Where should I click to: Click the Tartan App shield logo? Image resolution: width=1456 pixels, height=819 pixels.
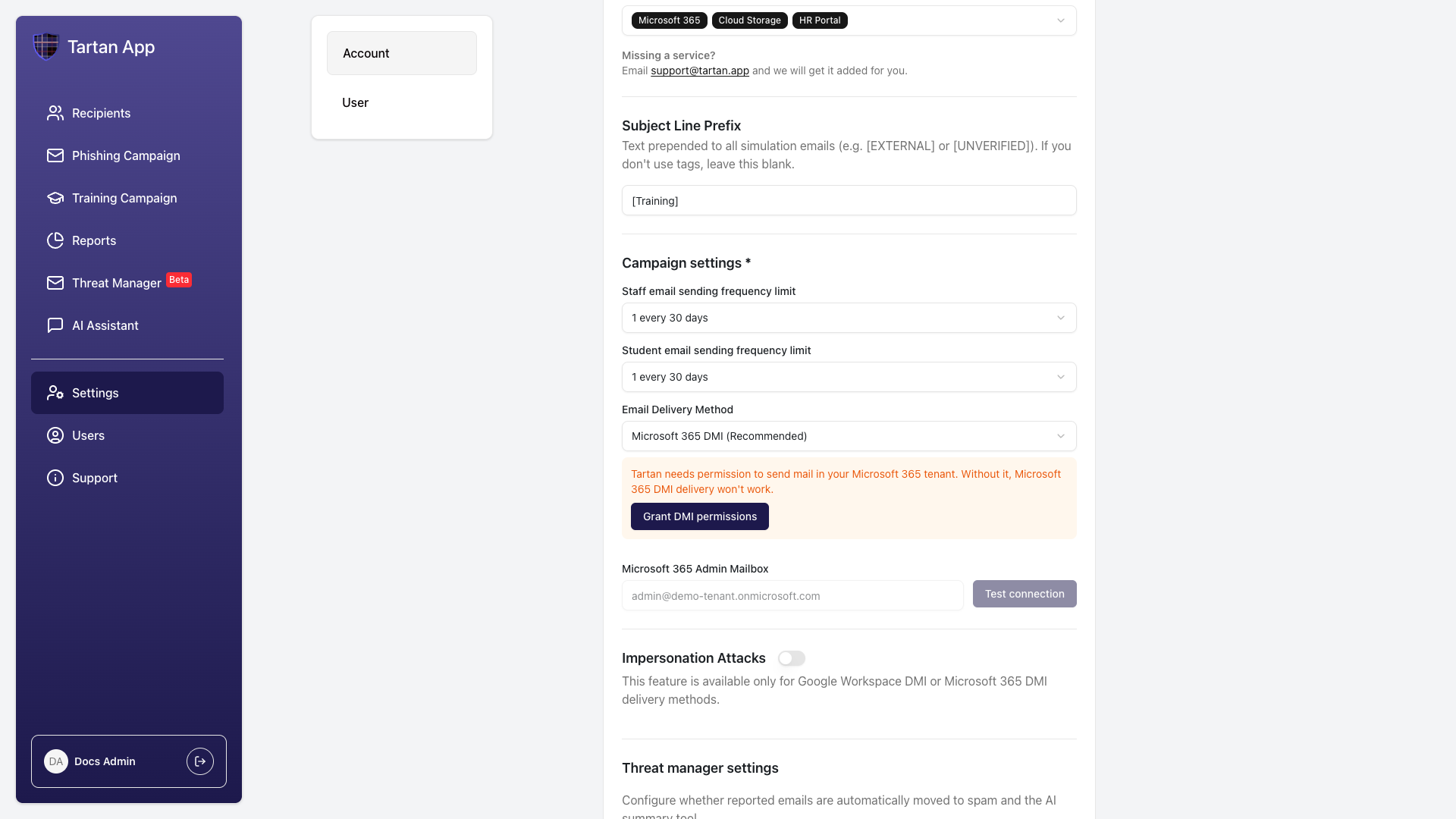click(x=46, y=46)
